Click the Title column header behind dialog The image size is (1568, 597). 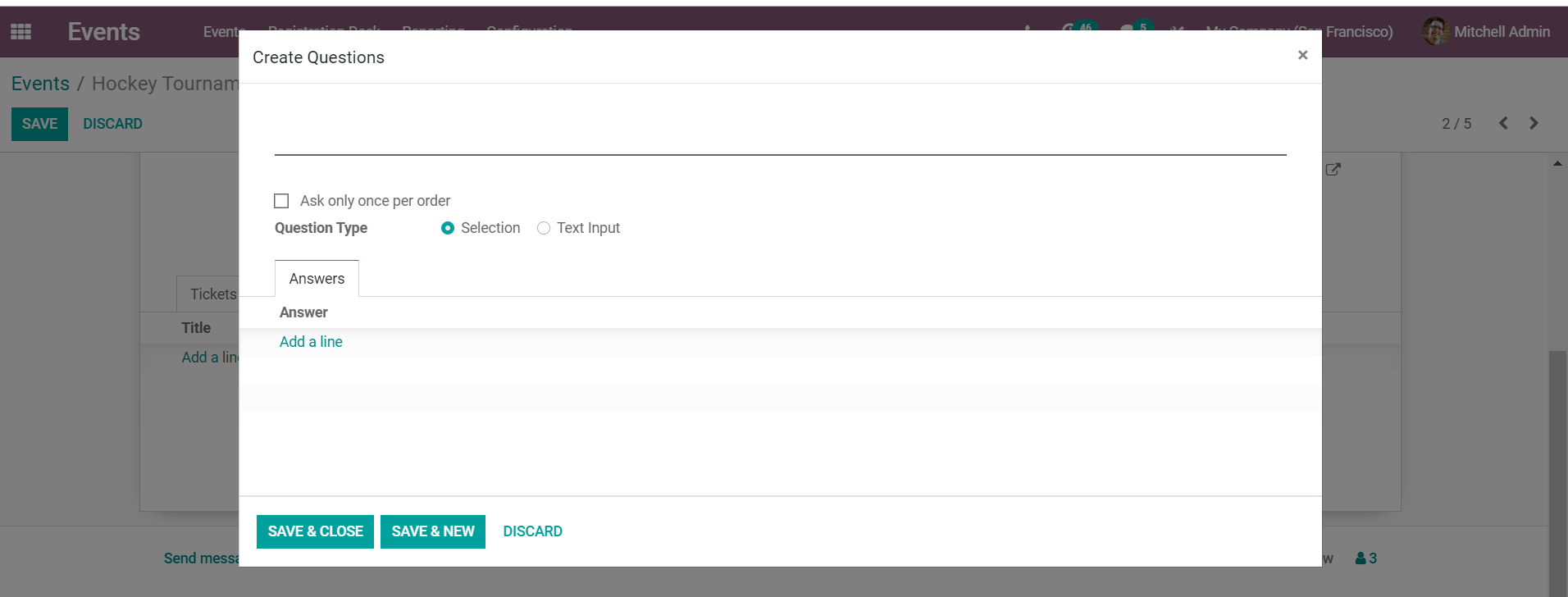click(x=196, y=328)
